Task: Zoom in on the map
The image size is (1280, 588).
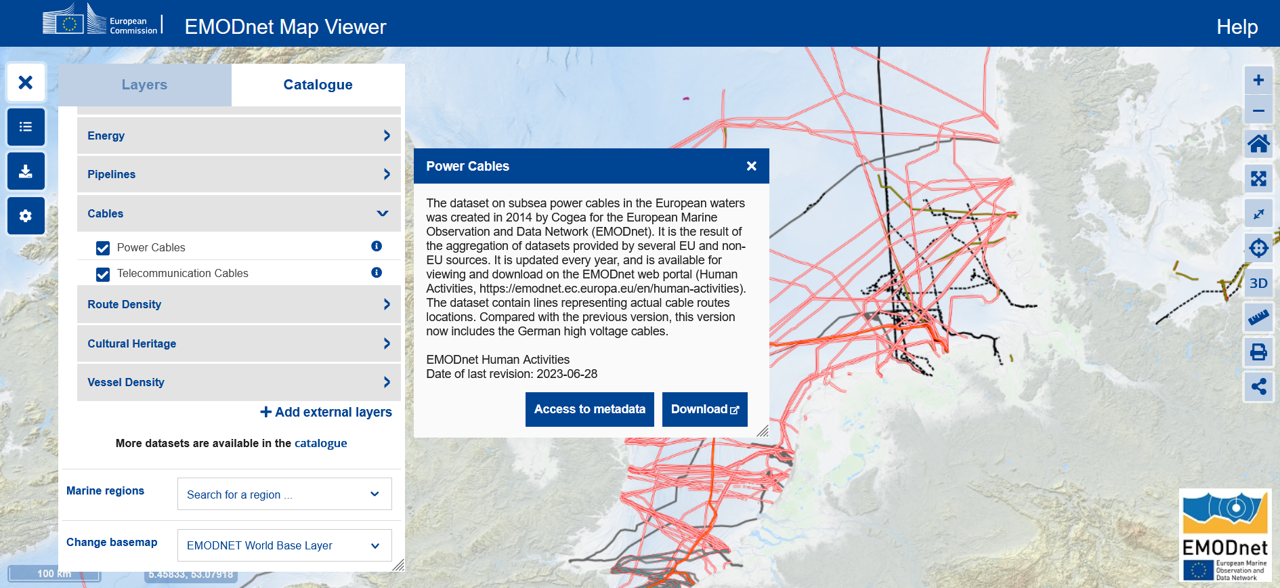Action: [x=1258, y=80]
